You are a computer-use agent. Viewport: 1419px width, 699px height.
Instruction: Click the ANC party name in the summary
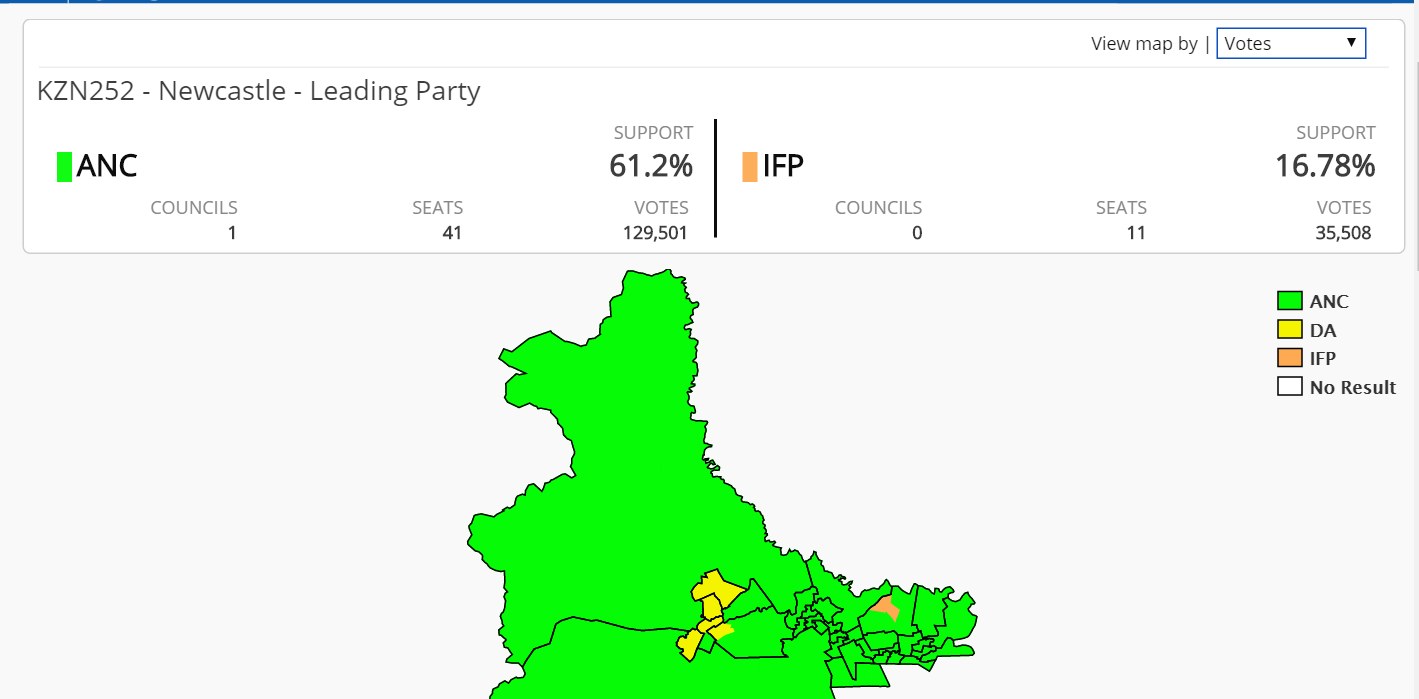tap(107, 166)
